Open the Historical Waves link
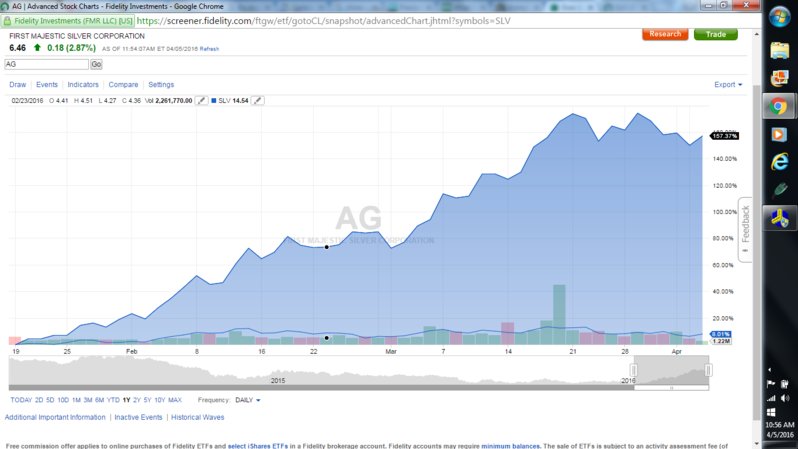 point(197,417)
